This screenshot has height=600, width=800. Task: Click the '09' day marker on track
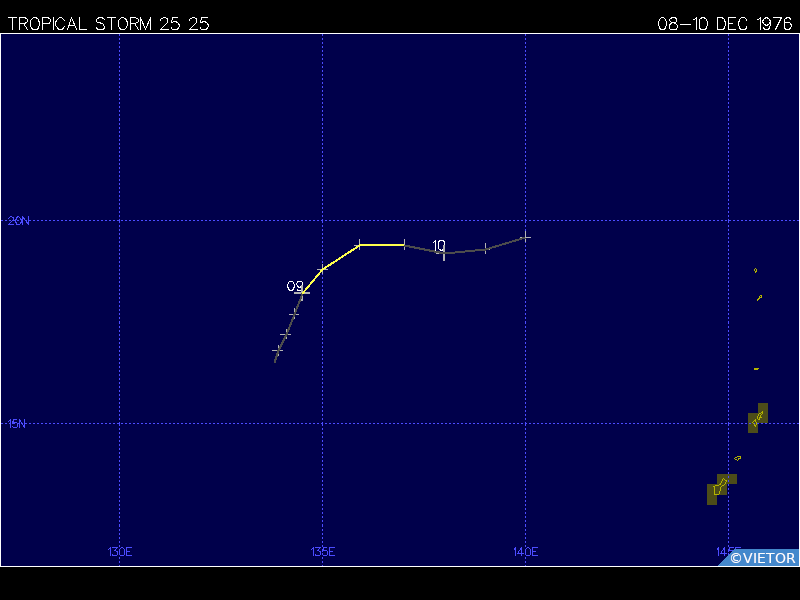295,286
